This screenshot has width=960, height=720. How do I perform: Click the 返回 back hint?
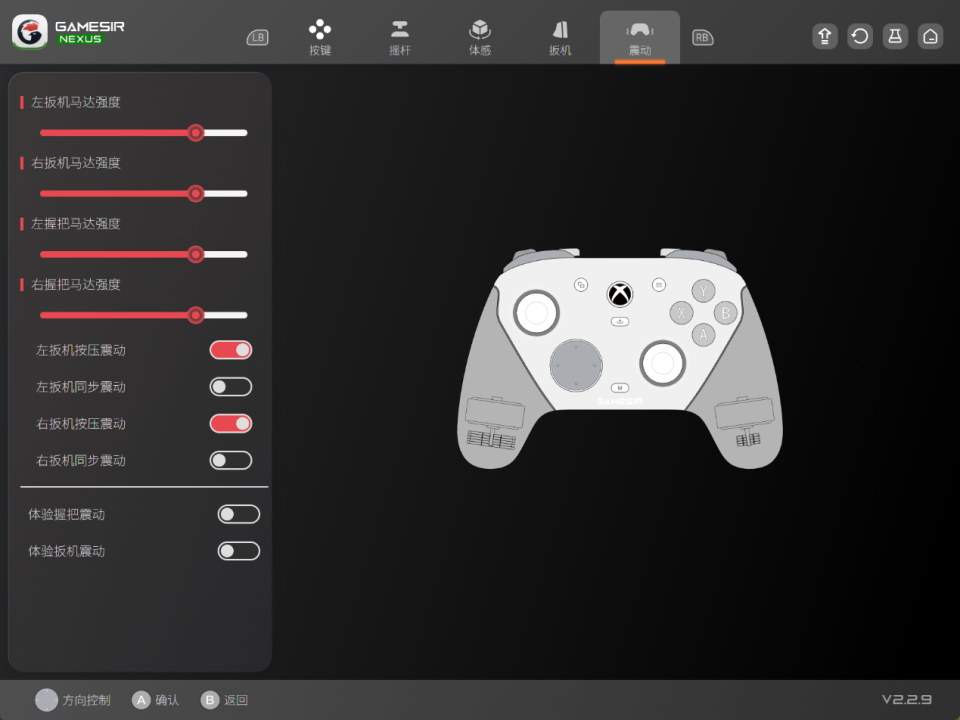pyautogui.click(x=224, y=700)
